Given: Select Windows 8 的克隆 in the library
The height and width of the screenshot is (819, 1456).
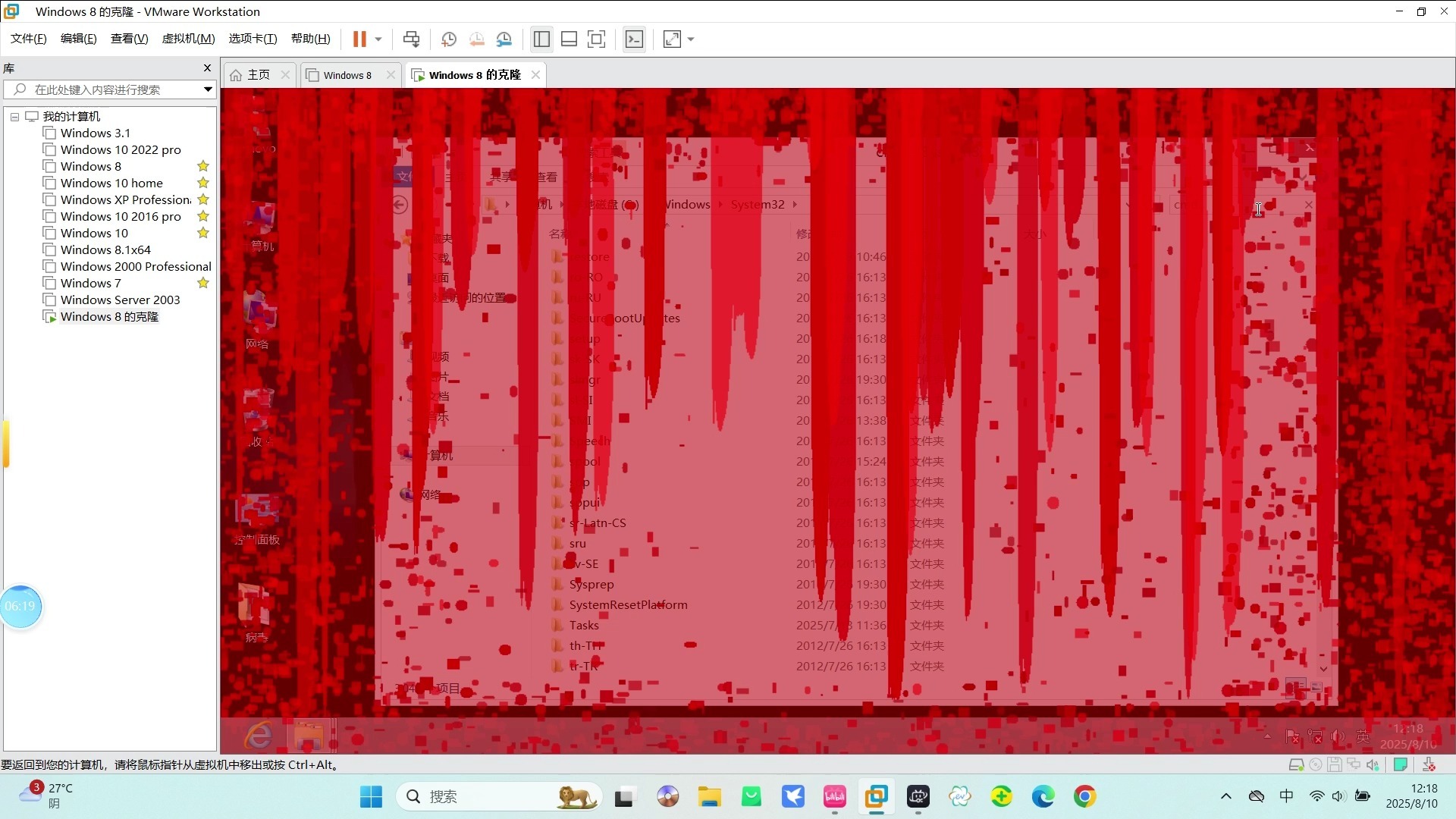Looking at the screenshot, I should (x=109, y=316).
